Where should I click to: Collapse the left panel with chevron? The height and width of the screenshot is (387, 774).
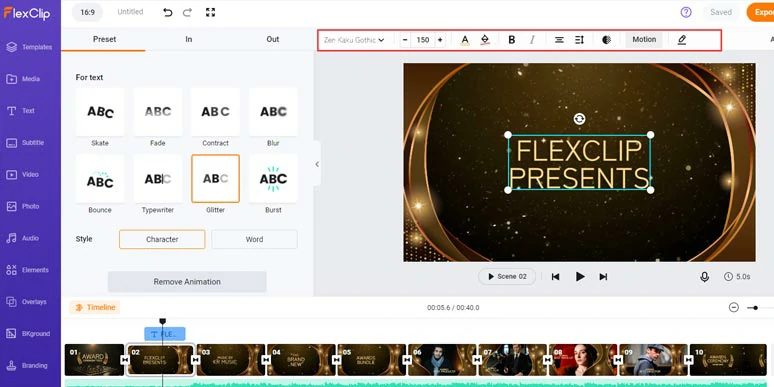pyautogui.click(x=317, y=164)
